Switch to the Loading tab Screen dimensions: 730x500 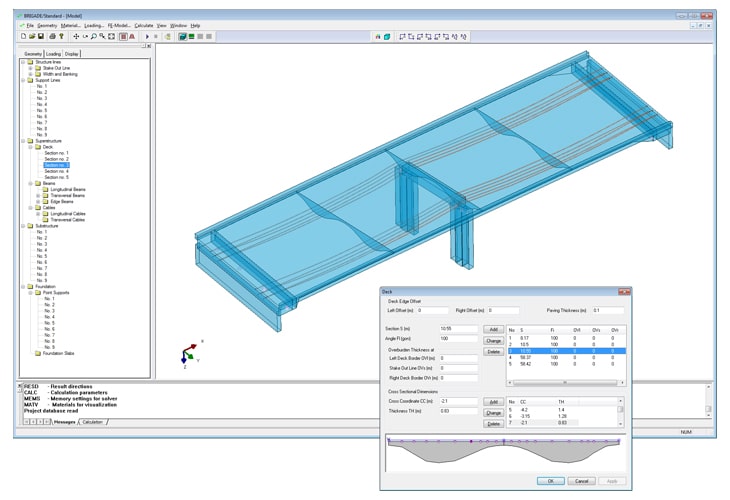[x=53, y=53]
